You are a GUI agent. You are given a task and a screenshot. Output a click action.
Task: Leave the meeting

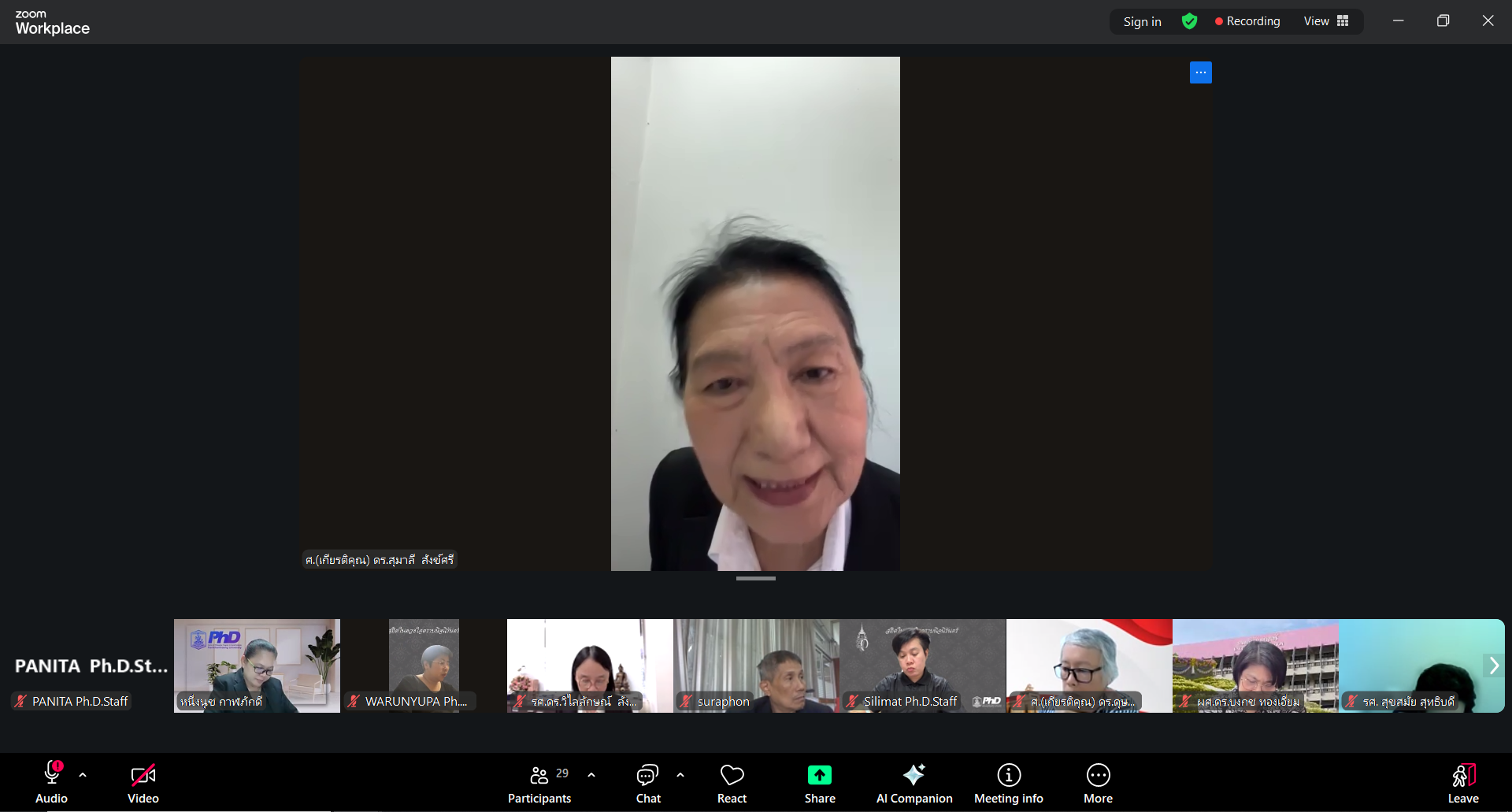tap(1462, 784)
